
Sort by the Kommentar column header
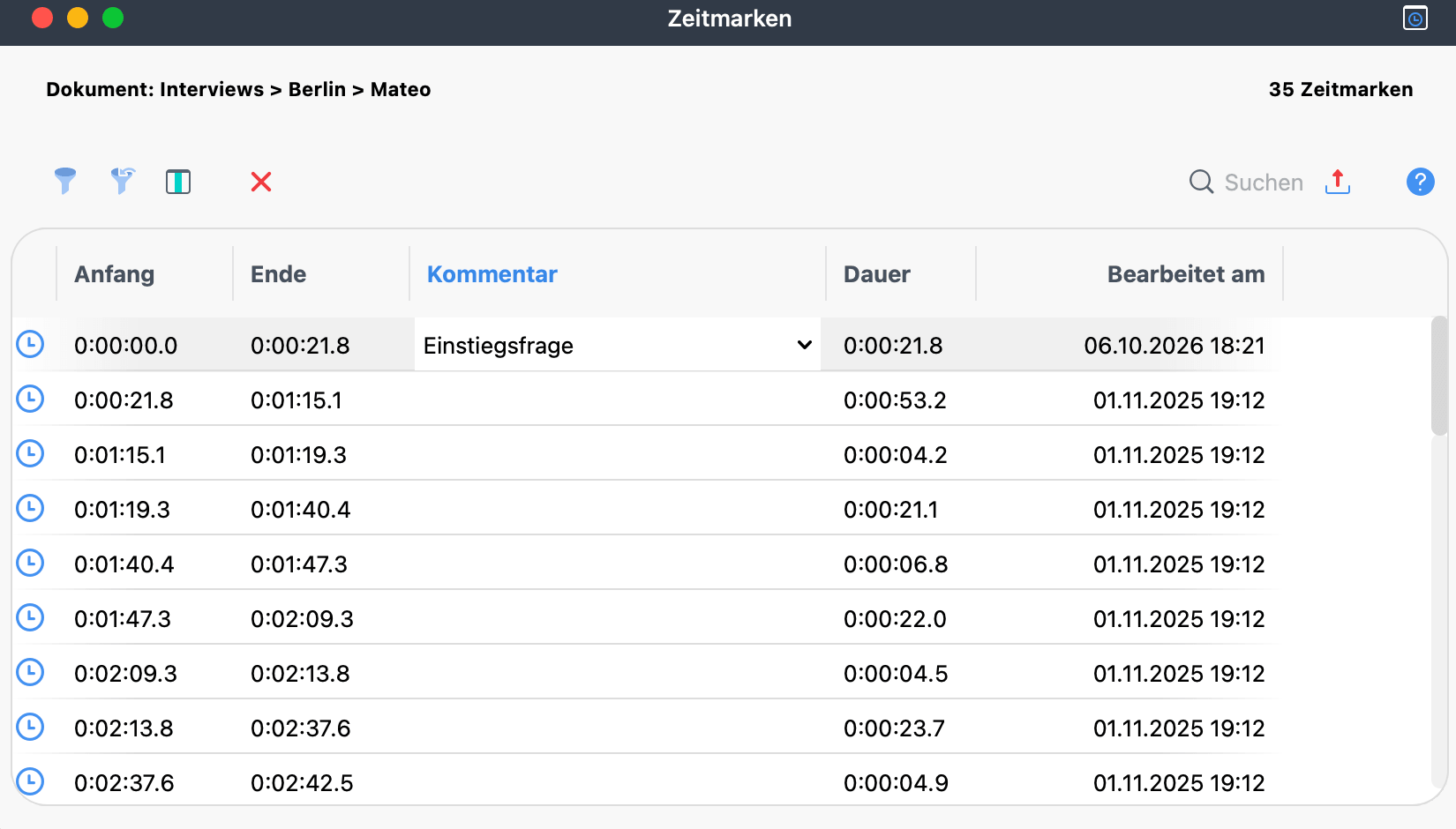(x=492, y=274)
